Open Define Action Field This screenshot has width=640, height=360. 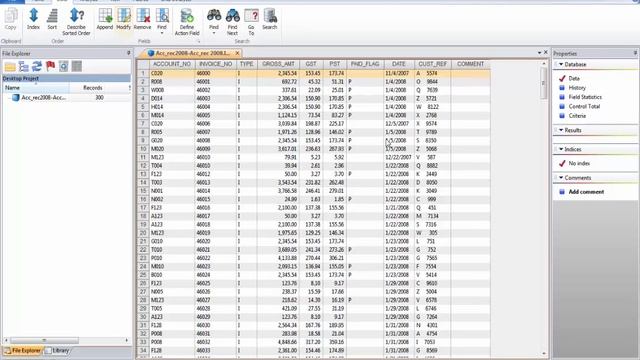point(187,22)
